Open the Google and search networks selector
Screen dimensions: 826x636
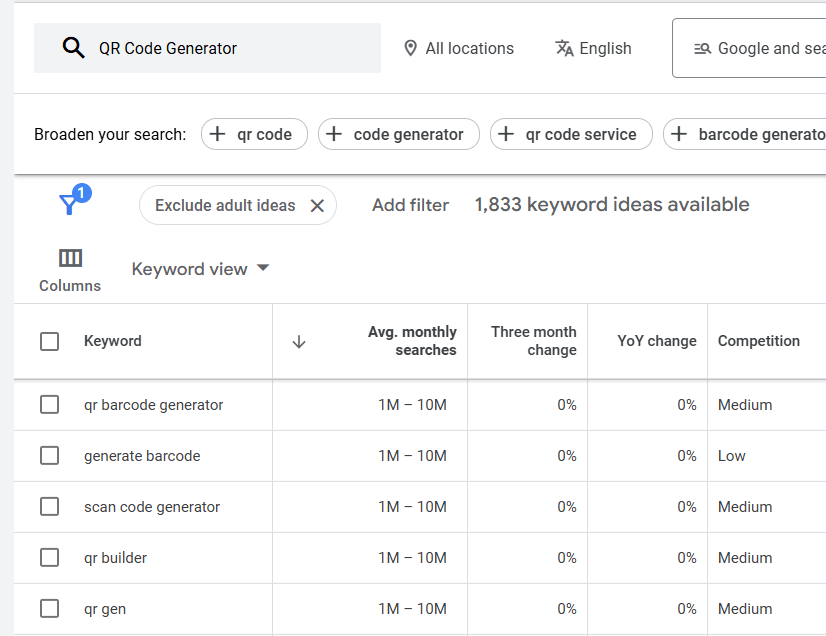point(749,48)
